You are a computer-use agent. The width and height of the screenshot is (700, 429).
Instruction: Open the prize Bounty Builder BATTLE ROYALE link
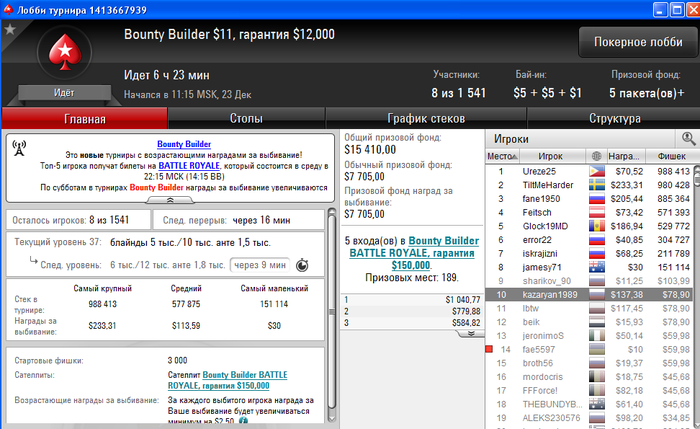click(413, 253)
